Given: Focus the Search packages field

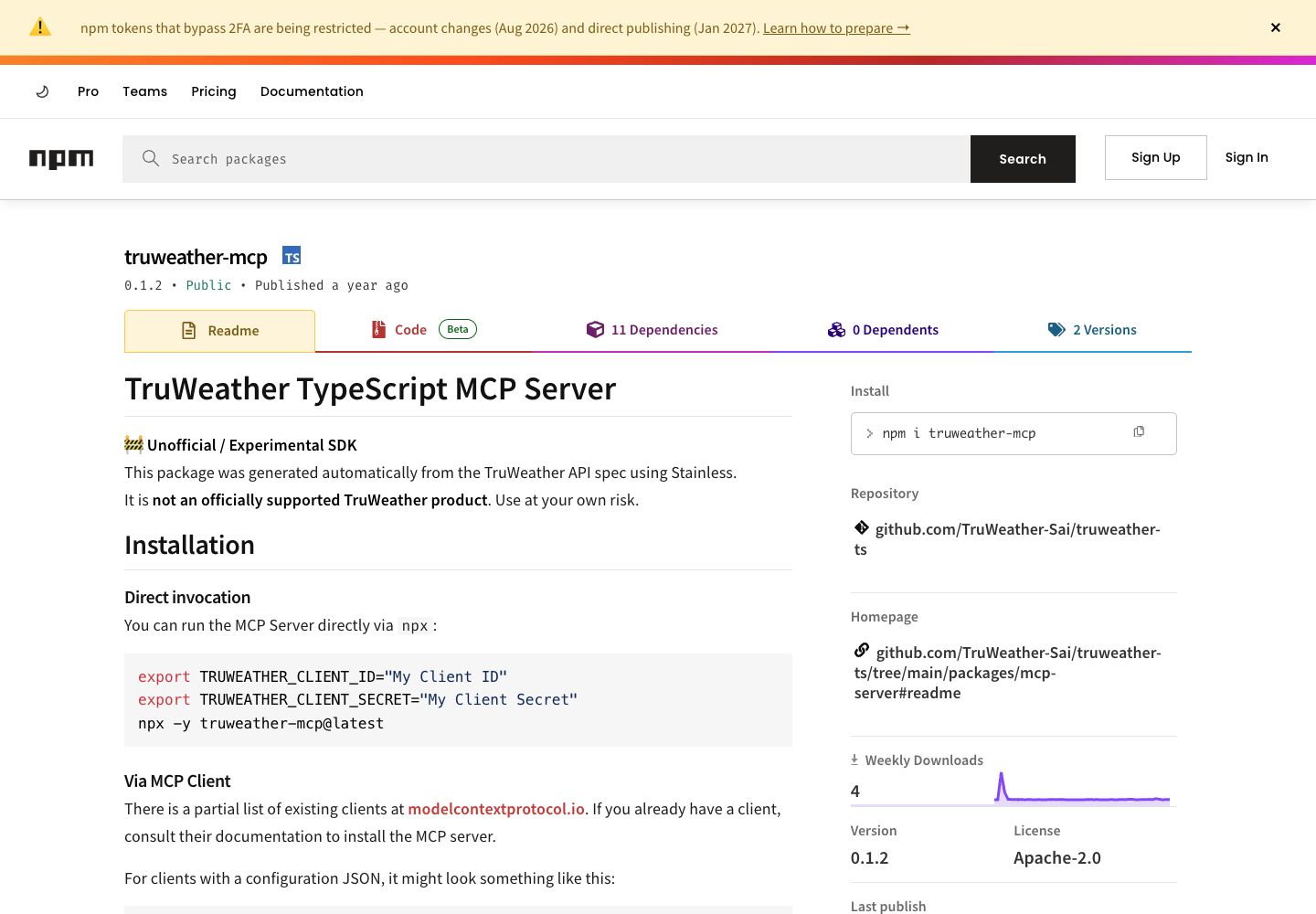Looking at the screenshot, I should point(547,159).
